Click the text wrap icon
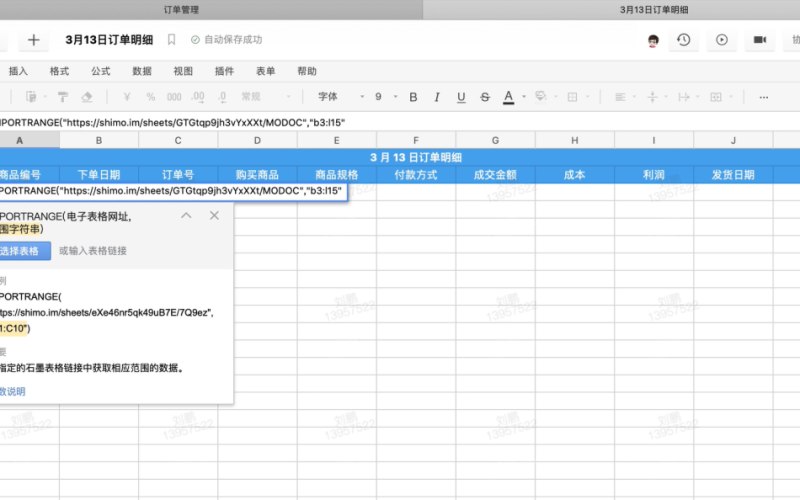 [683, 97]
